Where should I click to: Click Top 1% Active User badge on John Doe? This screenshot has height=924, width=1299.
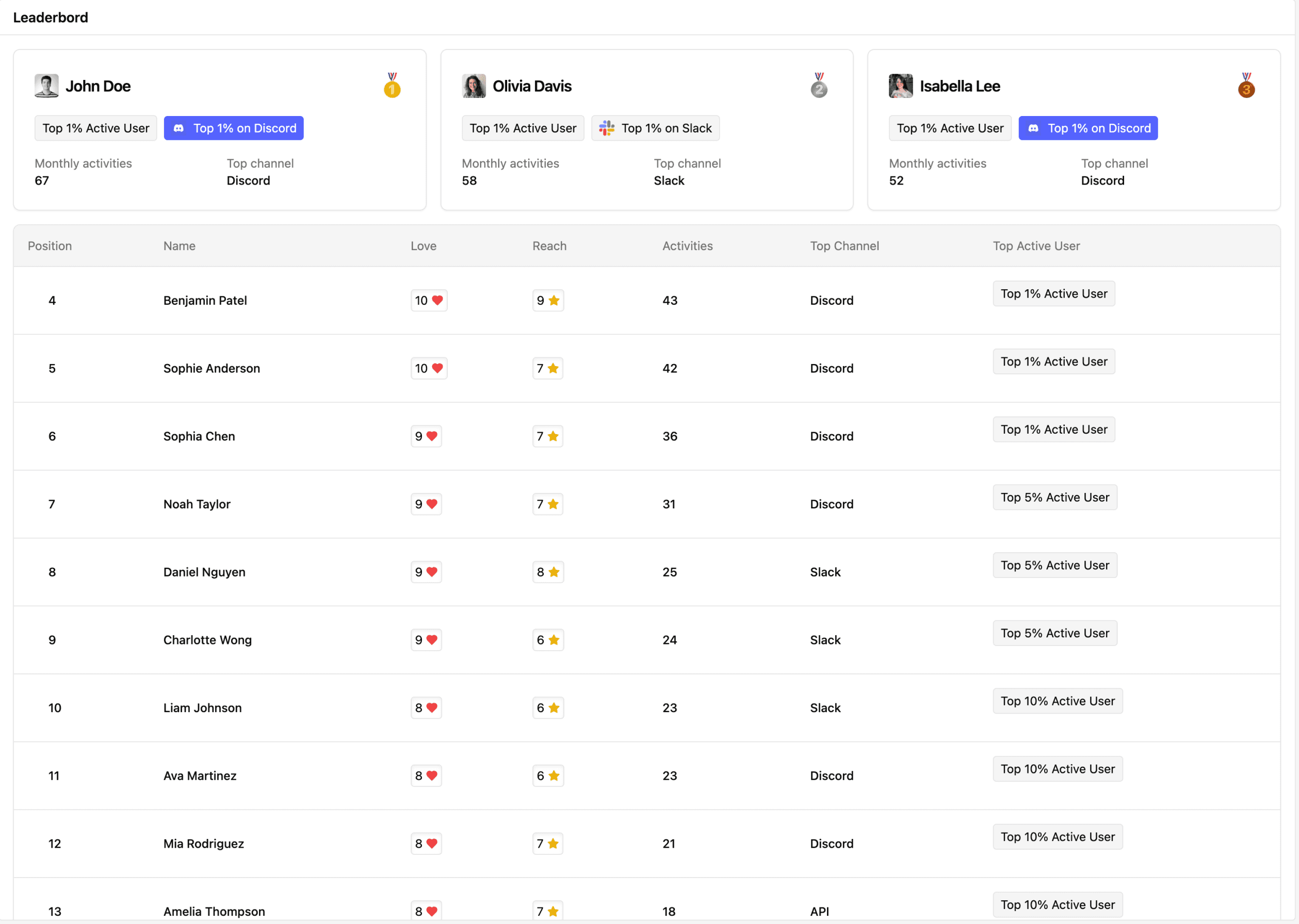(x=94, y=127)
